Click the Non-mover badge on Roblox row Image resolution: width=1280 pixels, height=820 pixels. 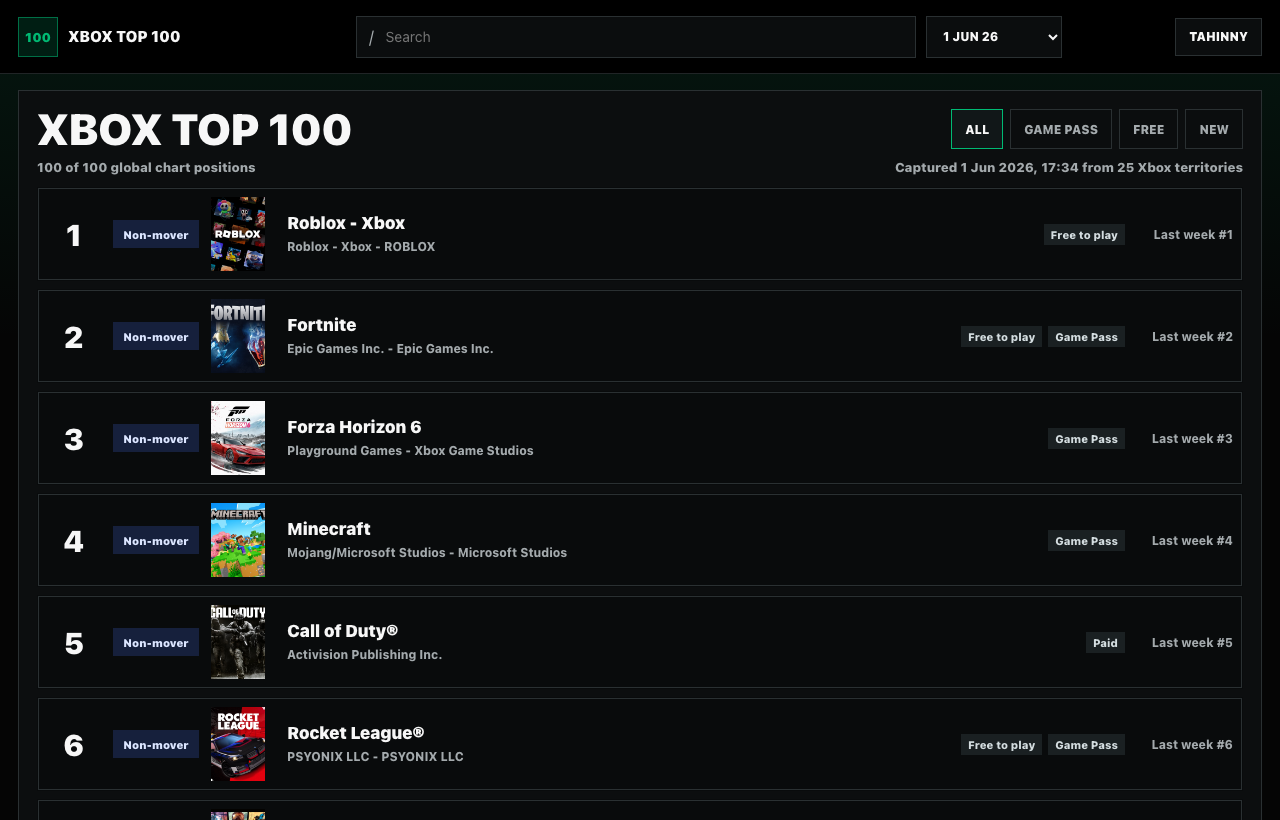156,234
